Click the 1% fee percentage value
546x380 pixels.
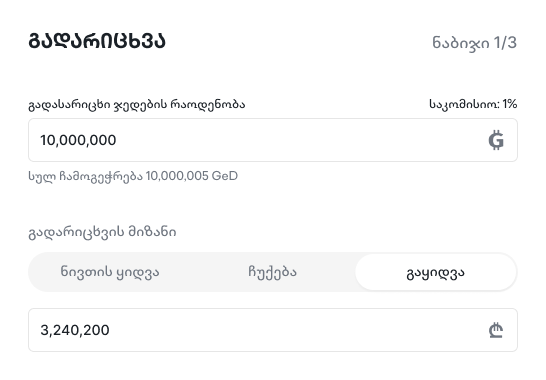[510, 104]
